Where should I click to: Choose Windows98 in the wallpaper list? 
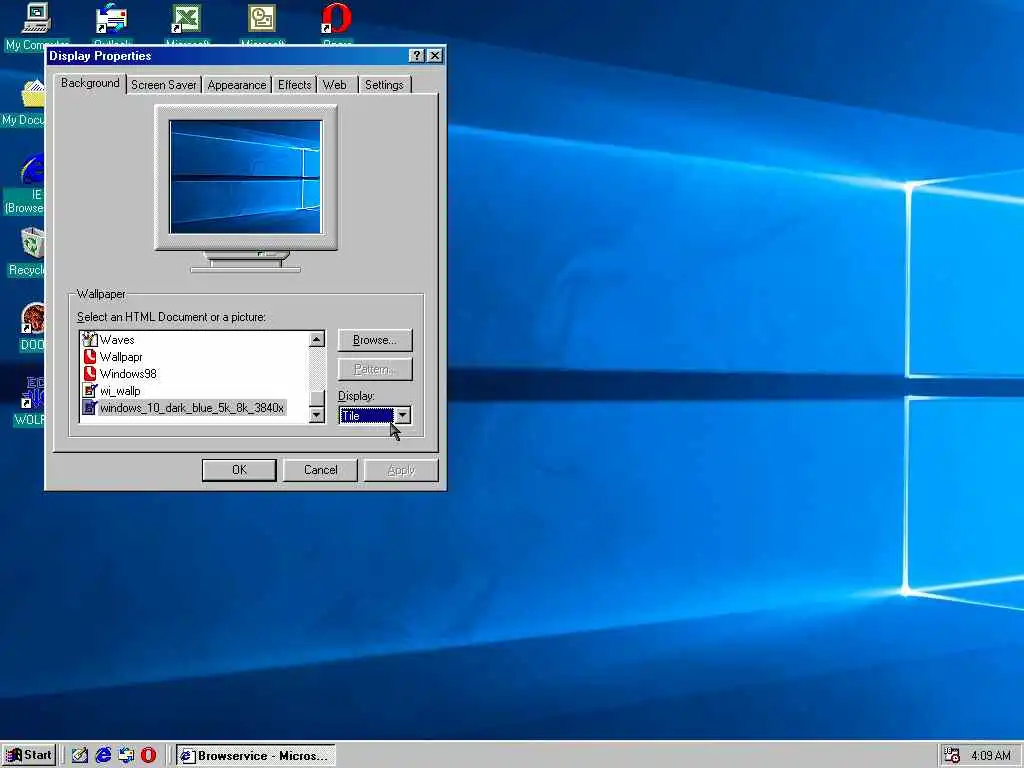pyautogui.click(x=128, y=374)
